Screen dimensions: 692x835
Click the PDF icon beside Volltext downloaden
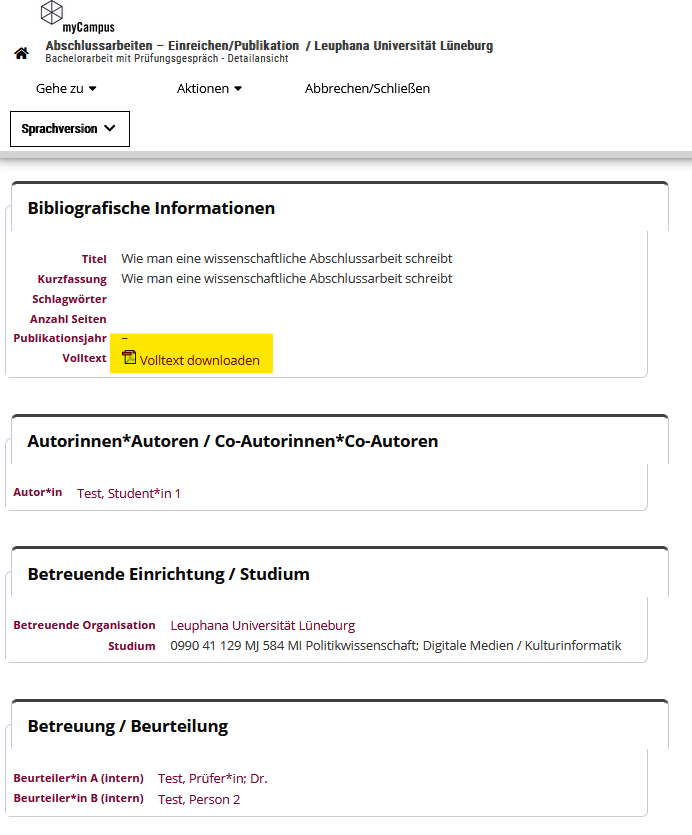pyautogui.click(x=129, y=357)
